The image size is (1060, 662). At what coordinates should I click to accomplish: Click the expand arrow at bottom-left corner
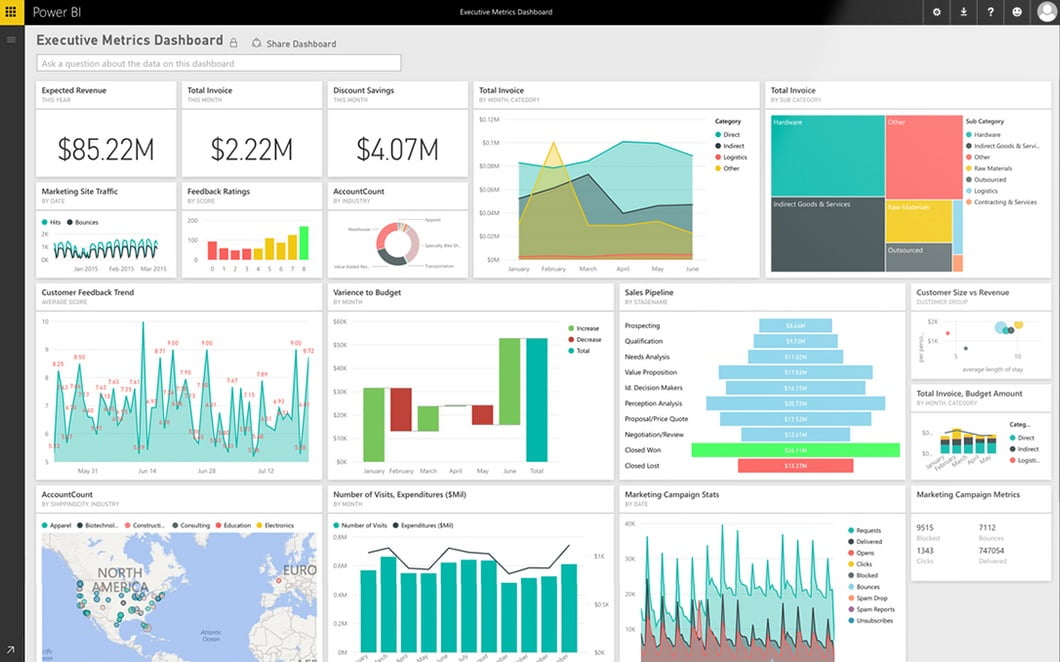point(10,650)
